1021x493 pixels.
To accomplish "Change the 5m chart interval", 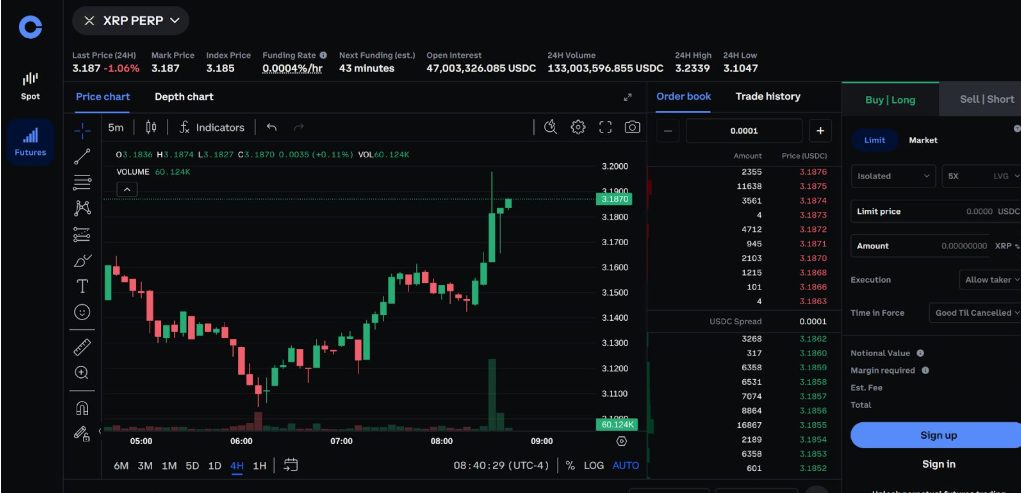I will point(116,127).
